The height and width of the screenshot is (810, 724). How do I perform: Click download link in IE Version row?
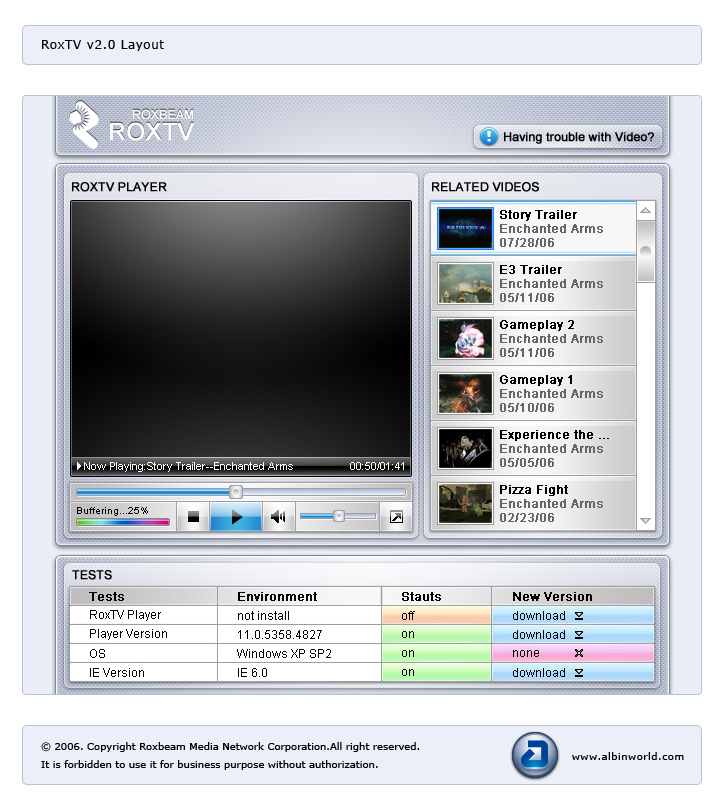pos(539,673)
